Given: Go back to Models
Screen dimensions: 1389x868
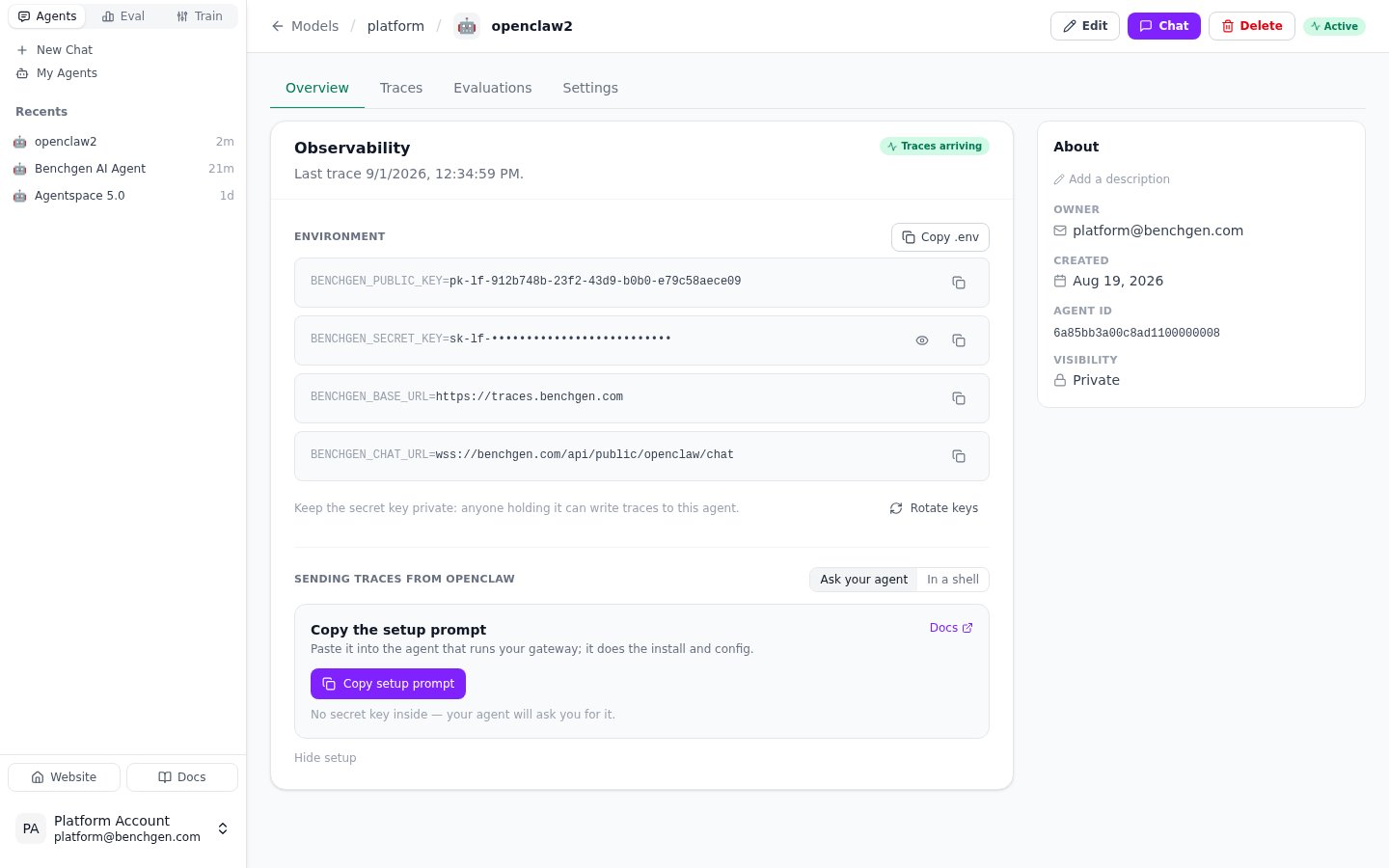Looking at the screenshot, I should click(x=305, y=26).
